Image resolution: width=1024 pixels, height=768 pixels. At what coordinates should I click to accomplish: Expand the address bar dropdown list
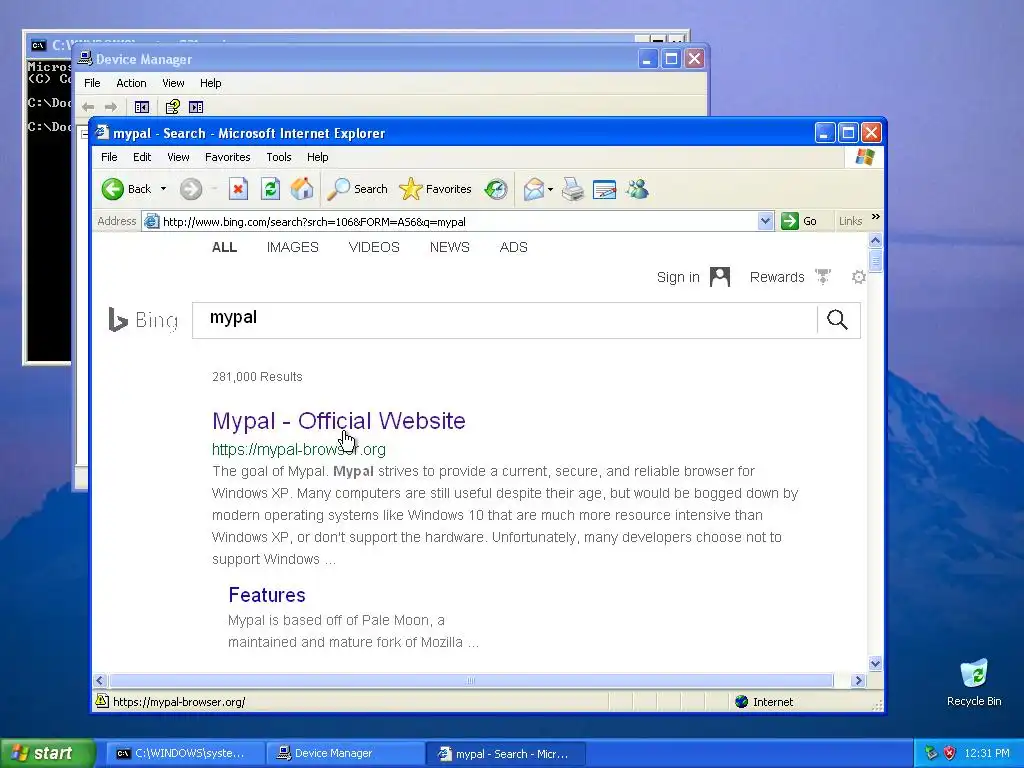765,221
